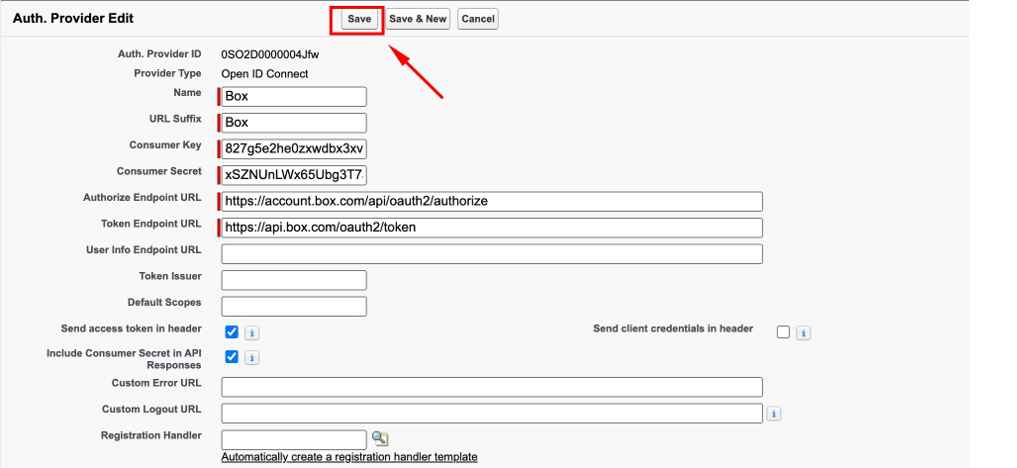
Task: Open info icon beside Custom Logout URL
Action: (x=773, y=414)
